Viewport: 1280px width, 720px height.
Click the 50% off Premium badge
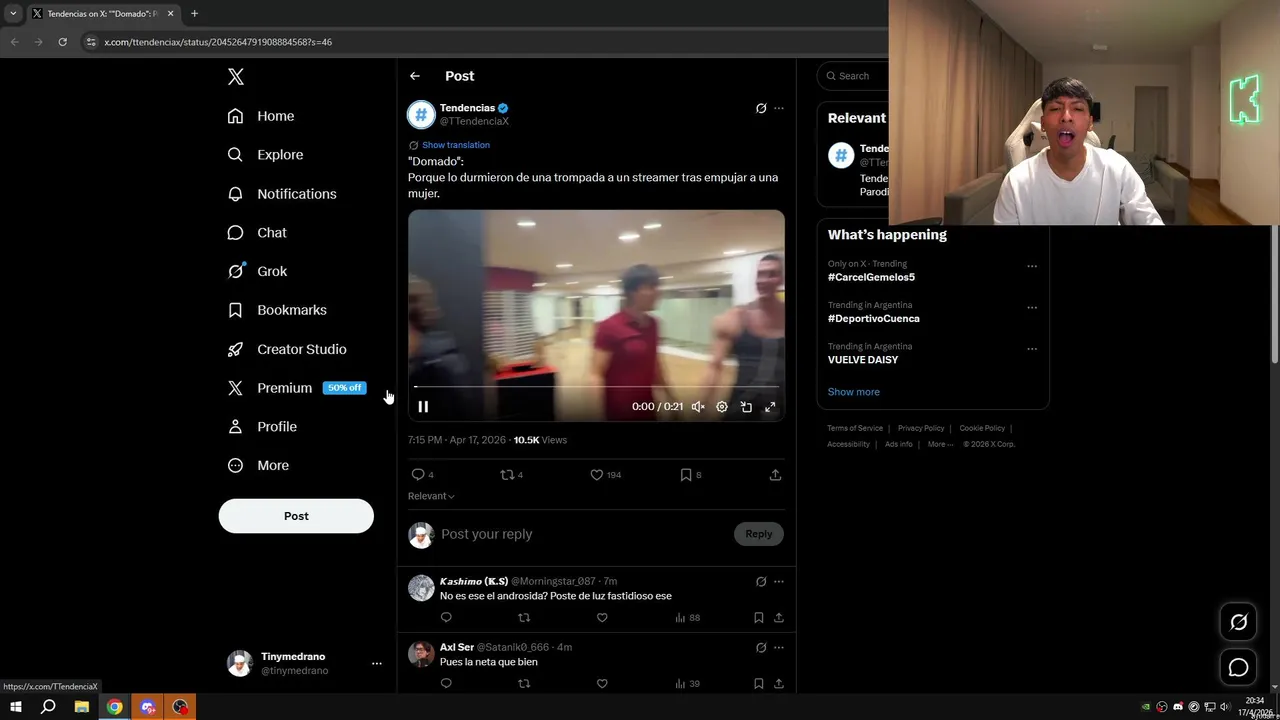[x=345, y=388]
